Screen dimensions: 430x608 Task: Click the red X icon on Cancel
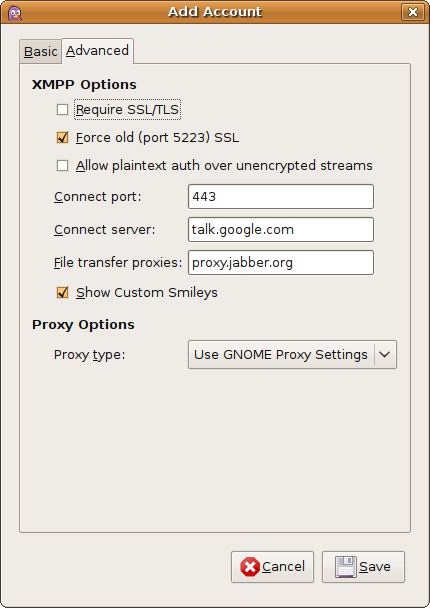click(x=250, y=567)
